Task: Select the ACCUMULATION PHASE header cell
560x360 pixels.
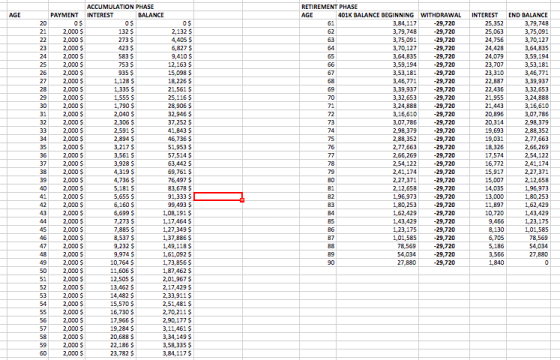Action: 111,7
